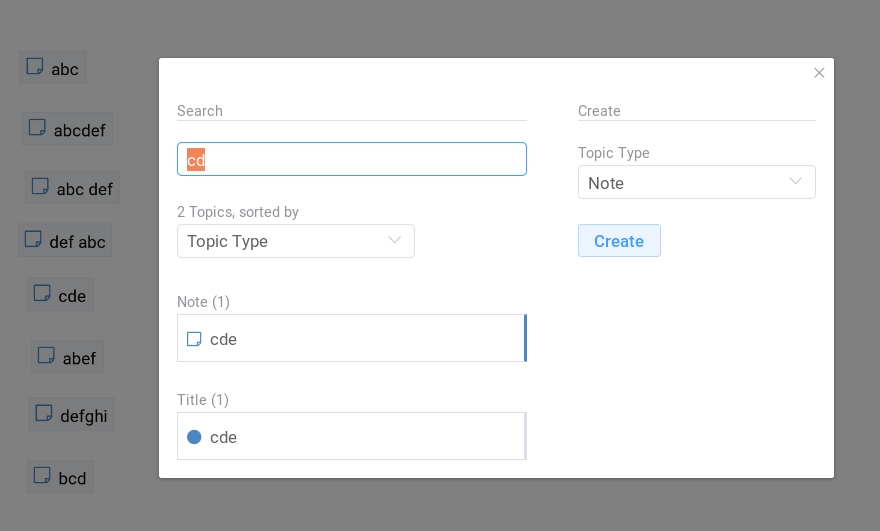Image resolution: width=880 pixels, height=531 pixels.
Task: Select the defghi note icon
Action: click(44, 414)
